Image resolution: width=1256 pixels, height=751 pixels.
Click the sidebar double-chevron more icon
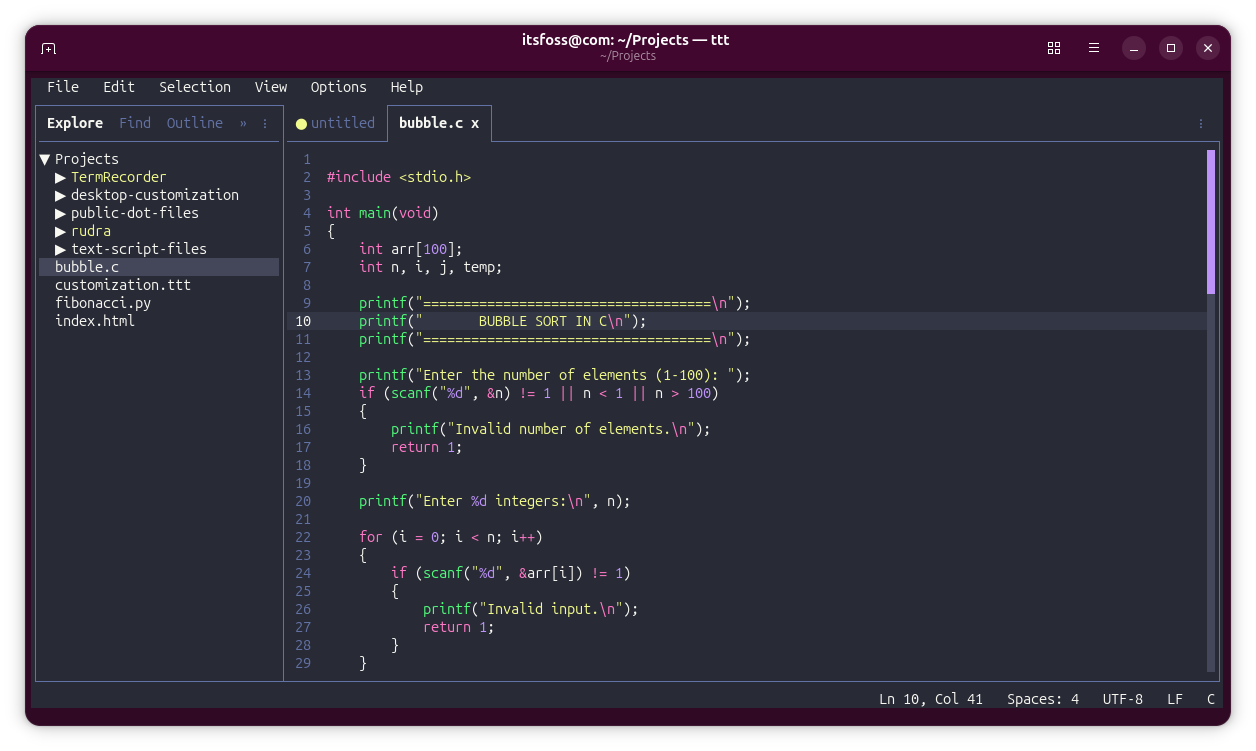click(x=243, y=123)
